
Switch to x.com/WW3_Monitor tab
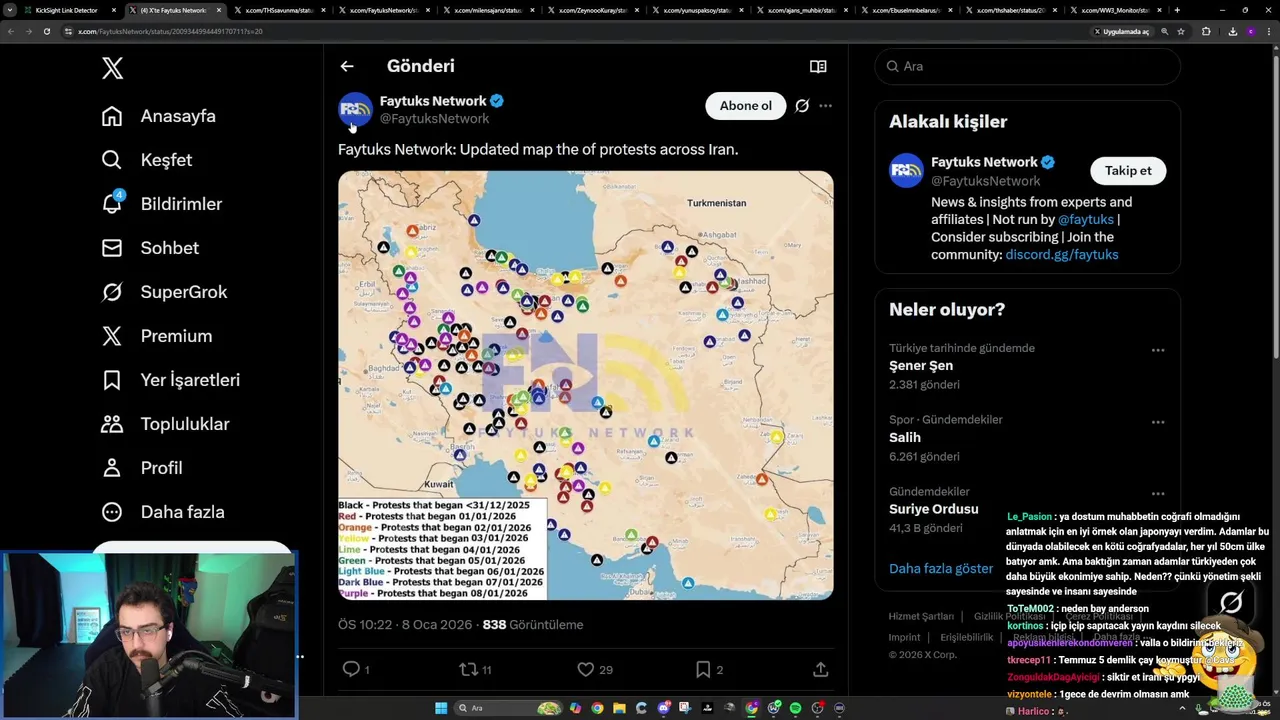1115,10
